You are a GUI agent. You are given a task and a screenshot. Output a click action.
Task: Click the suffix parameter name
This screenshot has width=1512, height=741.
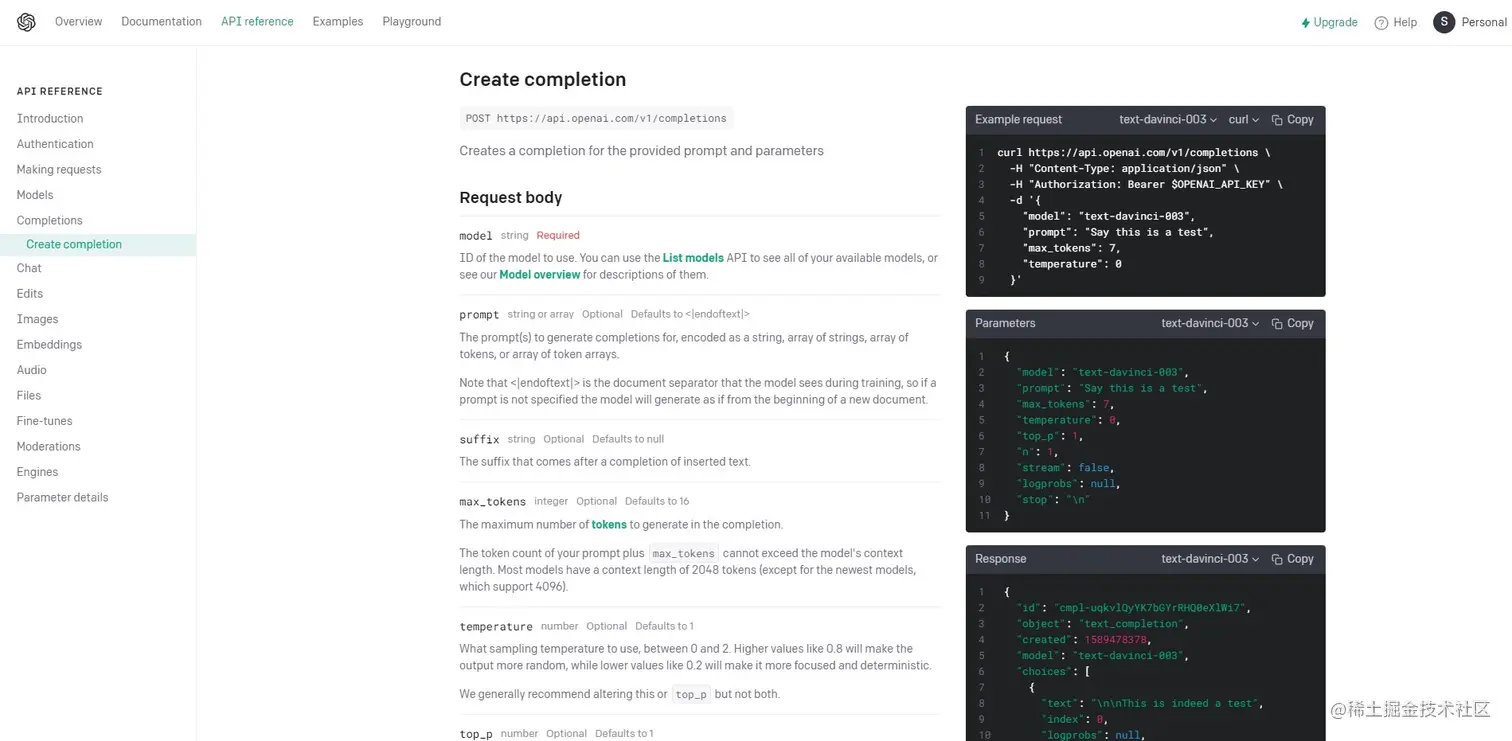479,440
